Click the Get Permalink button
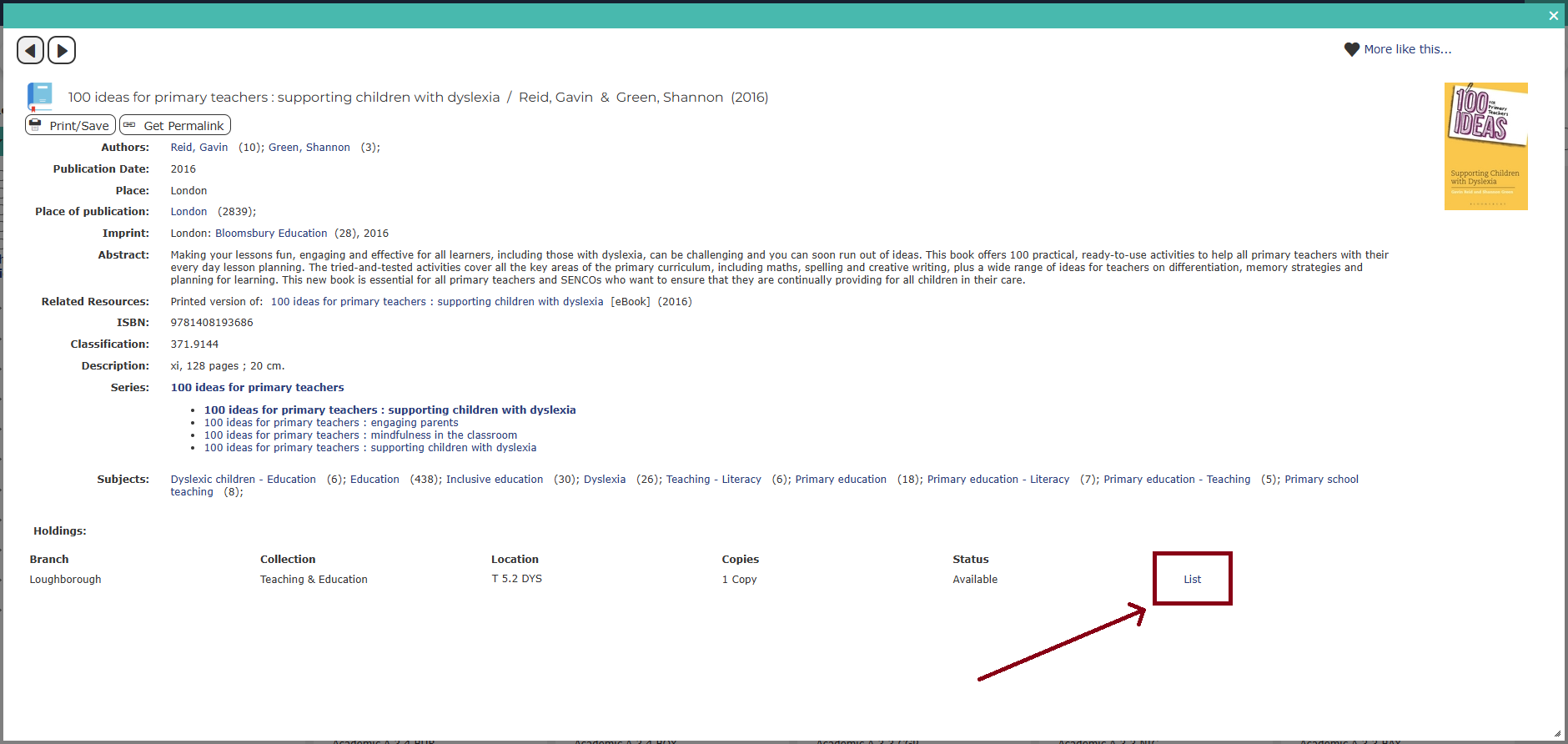The height and width of the screenshot is (744, 1568). tap(174, 126)
